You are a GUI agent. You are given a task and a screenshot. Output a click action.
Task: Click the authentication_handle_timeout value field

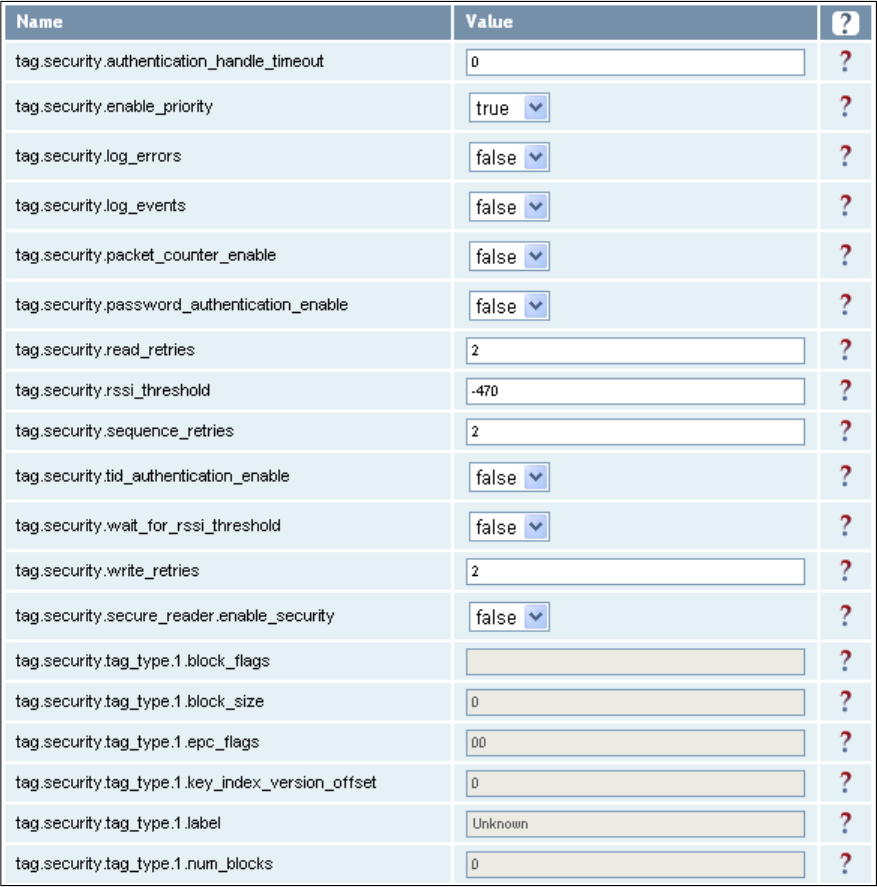(x=635, y=62)
